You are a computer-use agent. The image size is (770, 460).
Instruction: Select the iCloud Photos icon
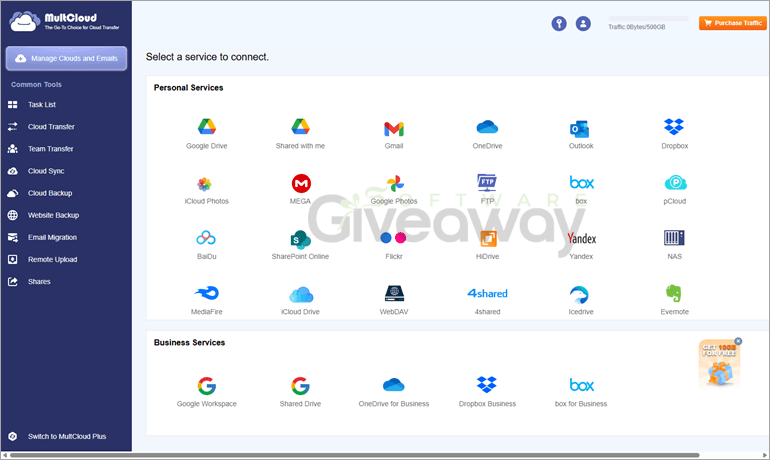[204, 184]
